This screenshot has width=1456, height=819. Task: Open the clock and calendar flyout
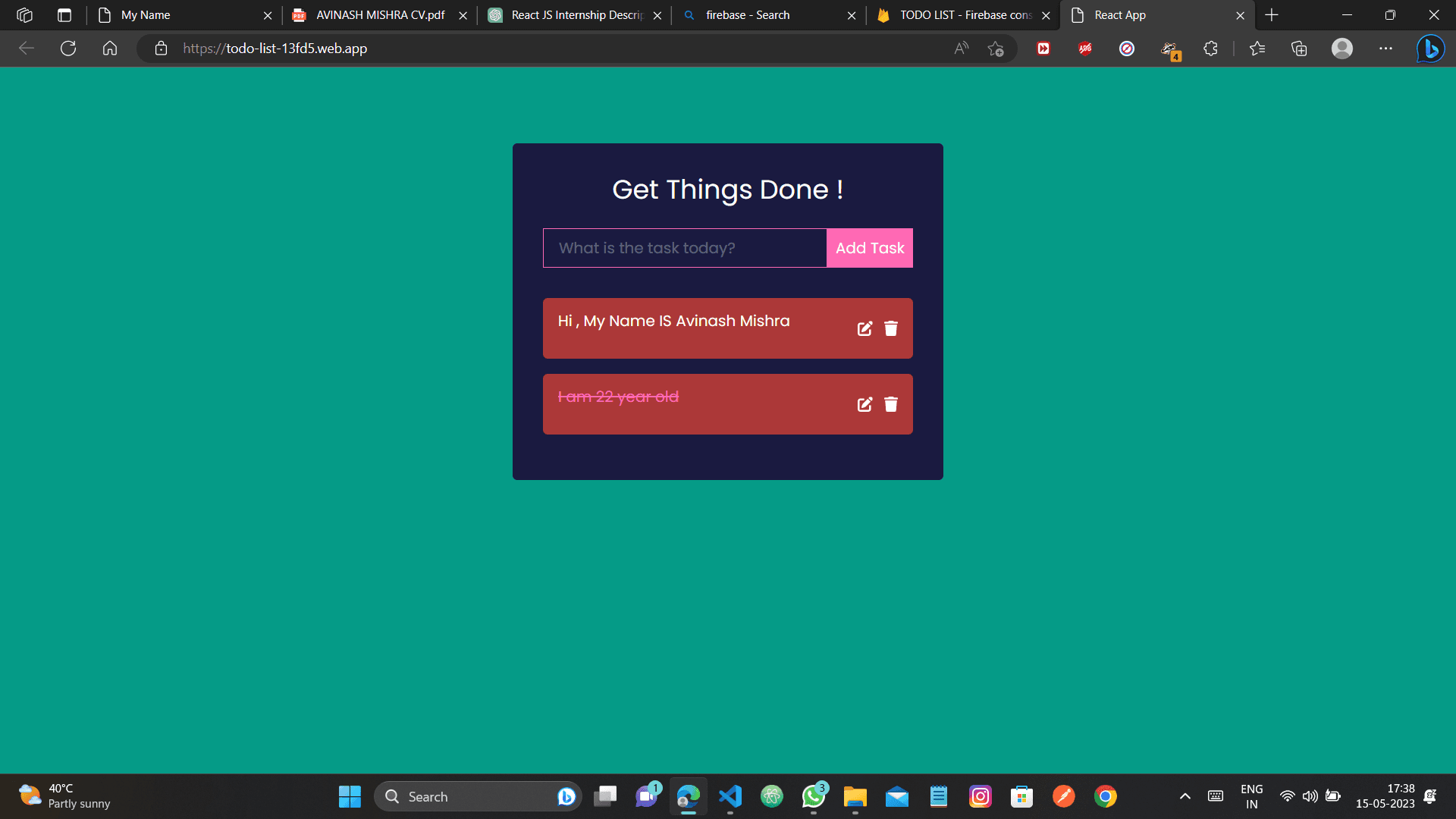(1385, 796)
